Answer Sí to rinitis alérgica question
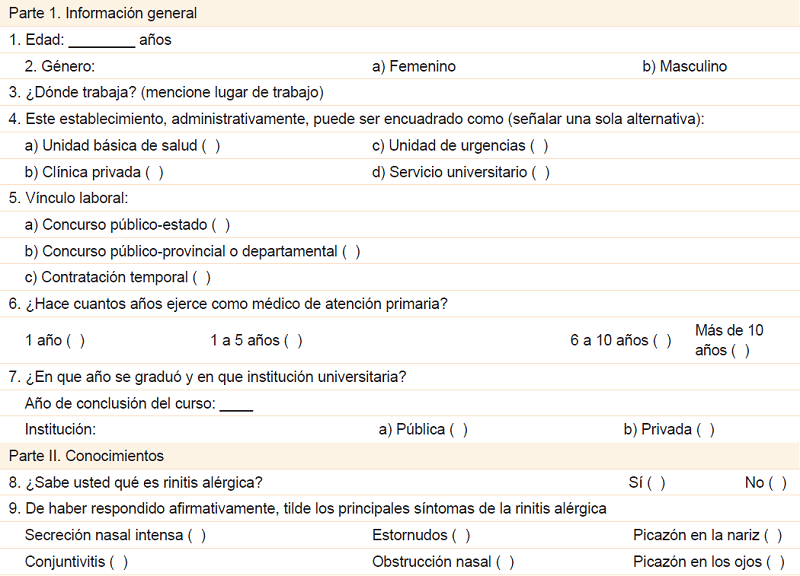 coord(656,483)
